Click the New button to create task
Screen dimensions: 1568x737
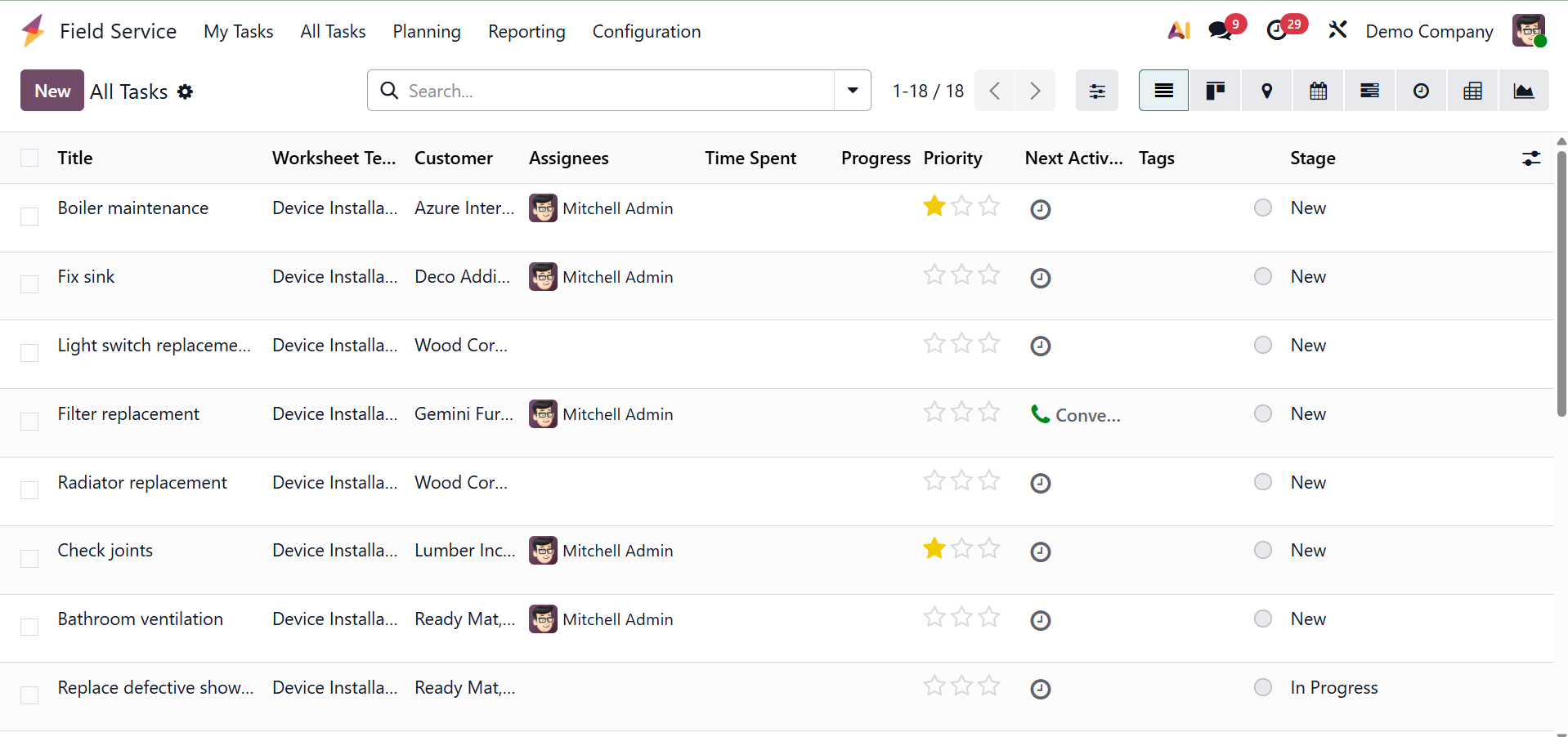[x=52, y=91]
